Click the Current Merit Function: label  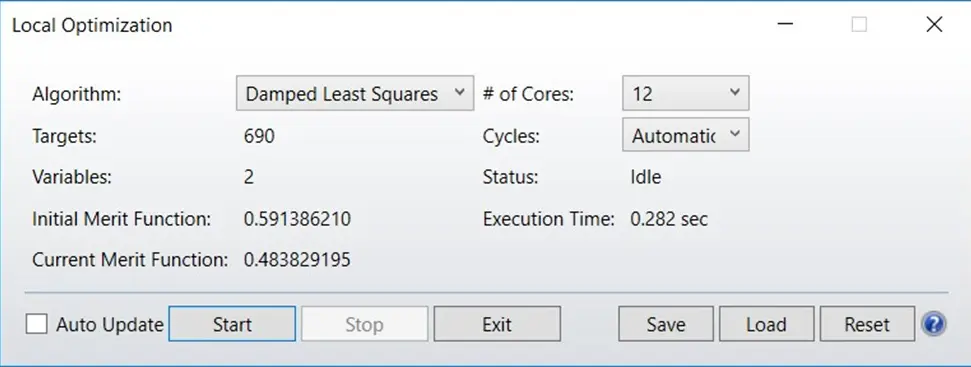(130, 260)
